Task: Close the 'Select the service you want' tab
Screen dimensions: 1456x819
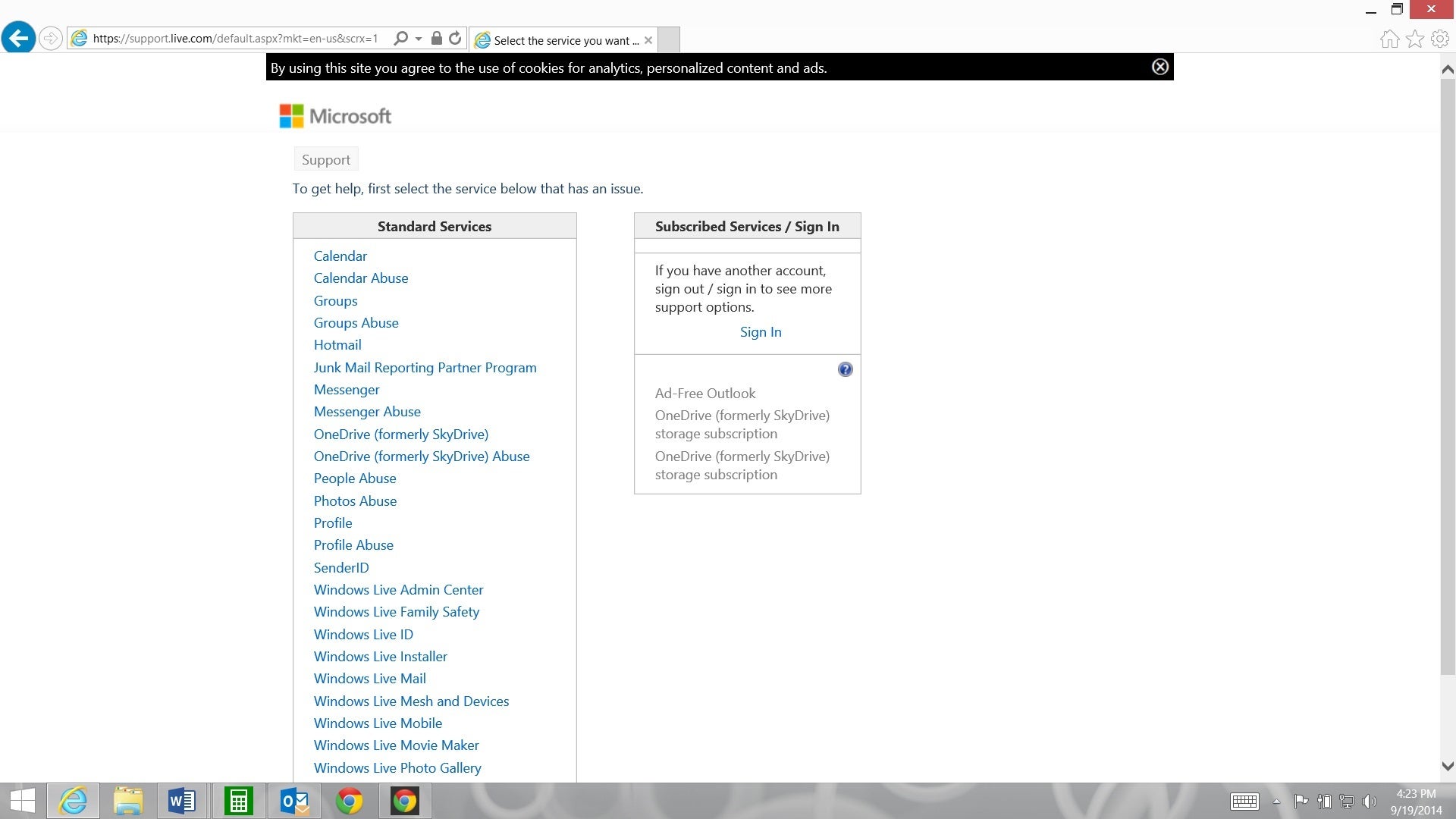Action: [x=648, y=40]
